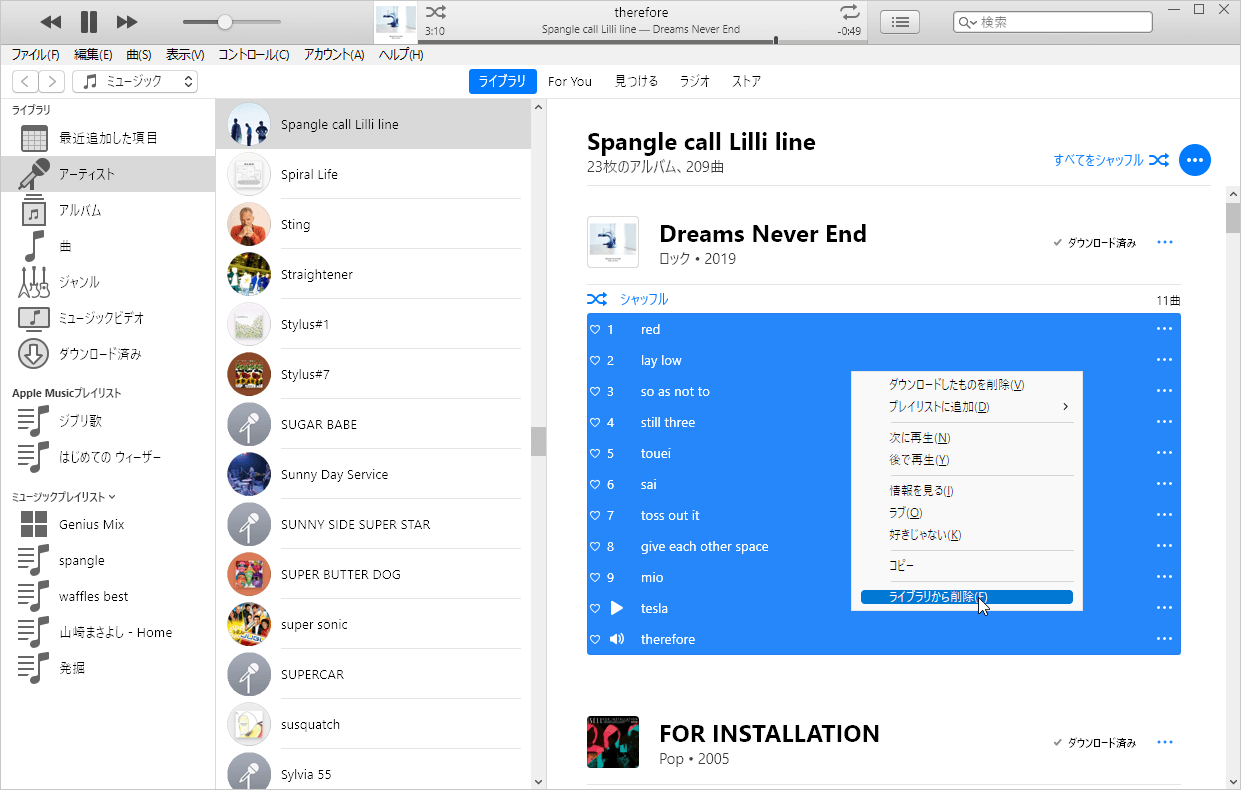The height and width of the screenshot is (790, 1241).
Task: Open FOR INSTALLATION album options ellipsis
Action: click(1164, 742)
